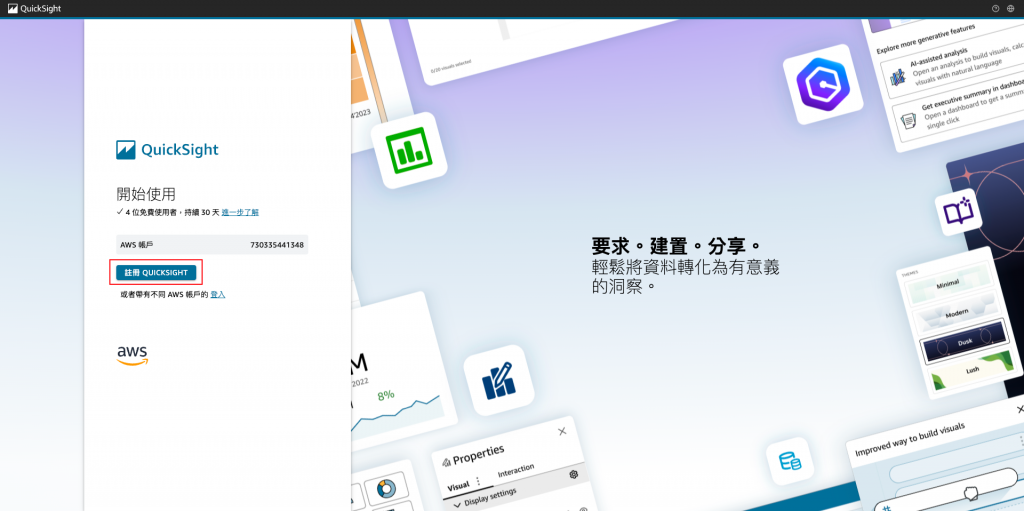Image resolution: width=1024 pixels, height=511 pixels.
Task: Click the 註冊 QUICKSIGHT button
Action: (156, 272)
